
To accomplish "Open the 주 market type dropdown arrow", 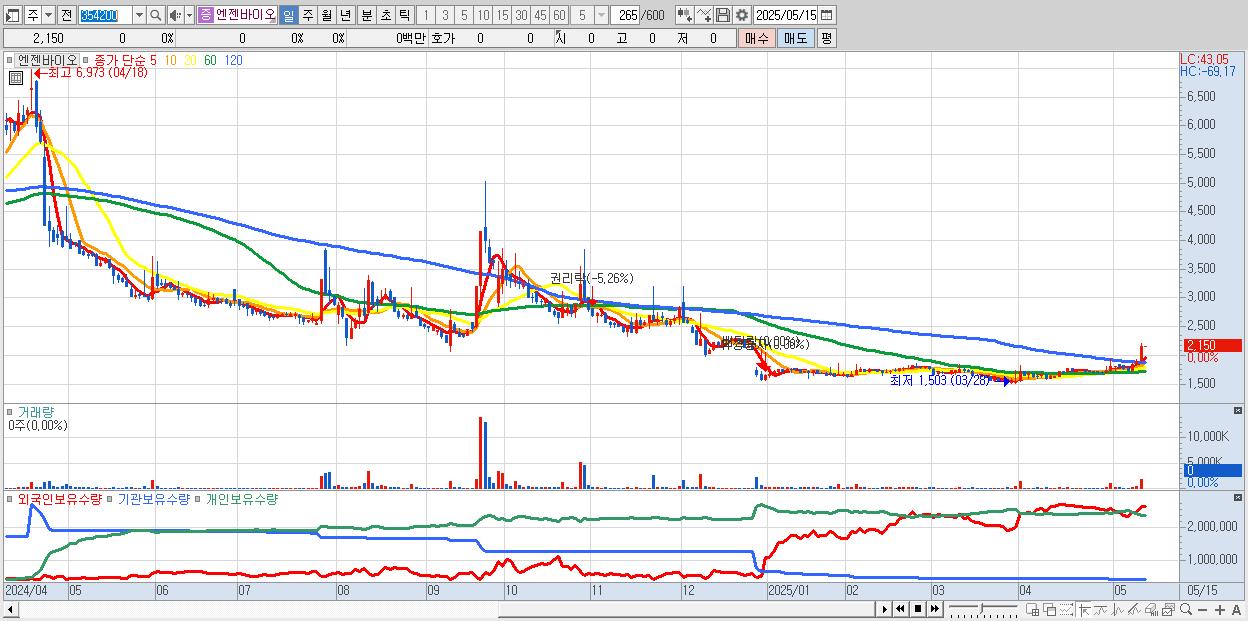I will pos(50,15).
